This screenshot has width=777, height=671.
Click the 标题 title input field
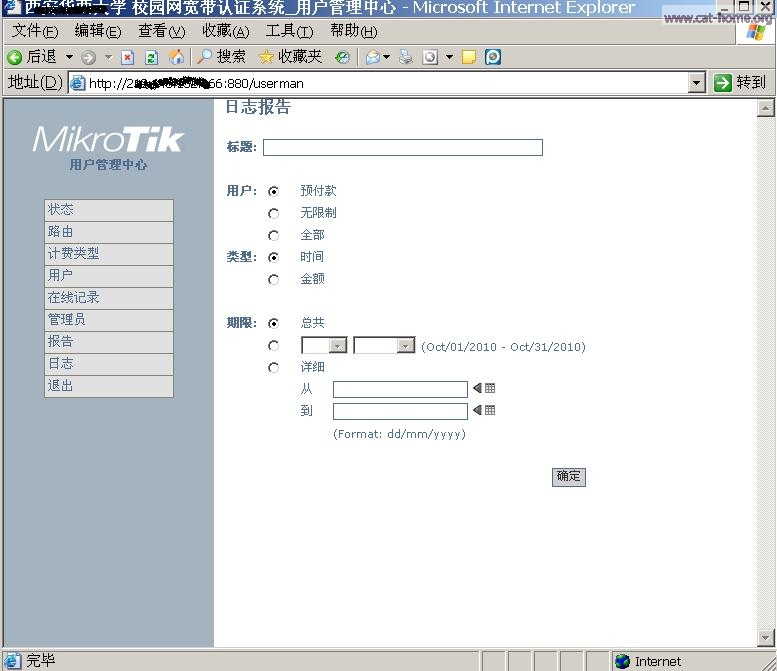[x=402, y=147]
